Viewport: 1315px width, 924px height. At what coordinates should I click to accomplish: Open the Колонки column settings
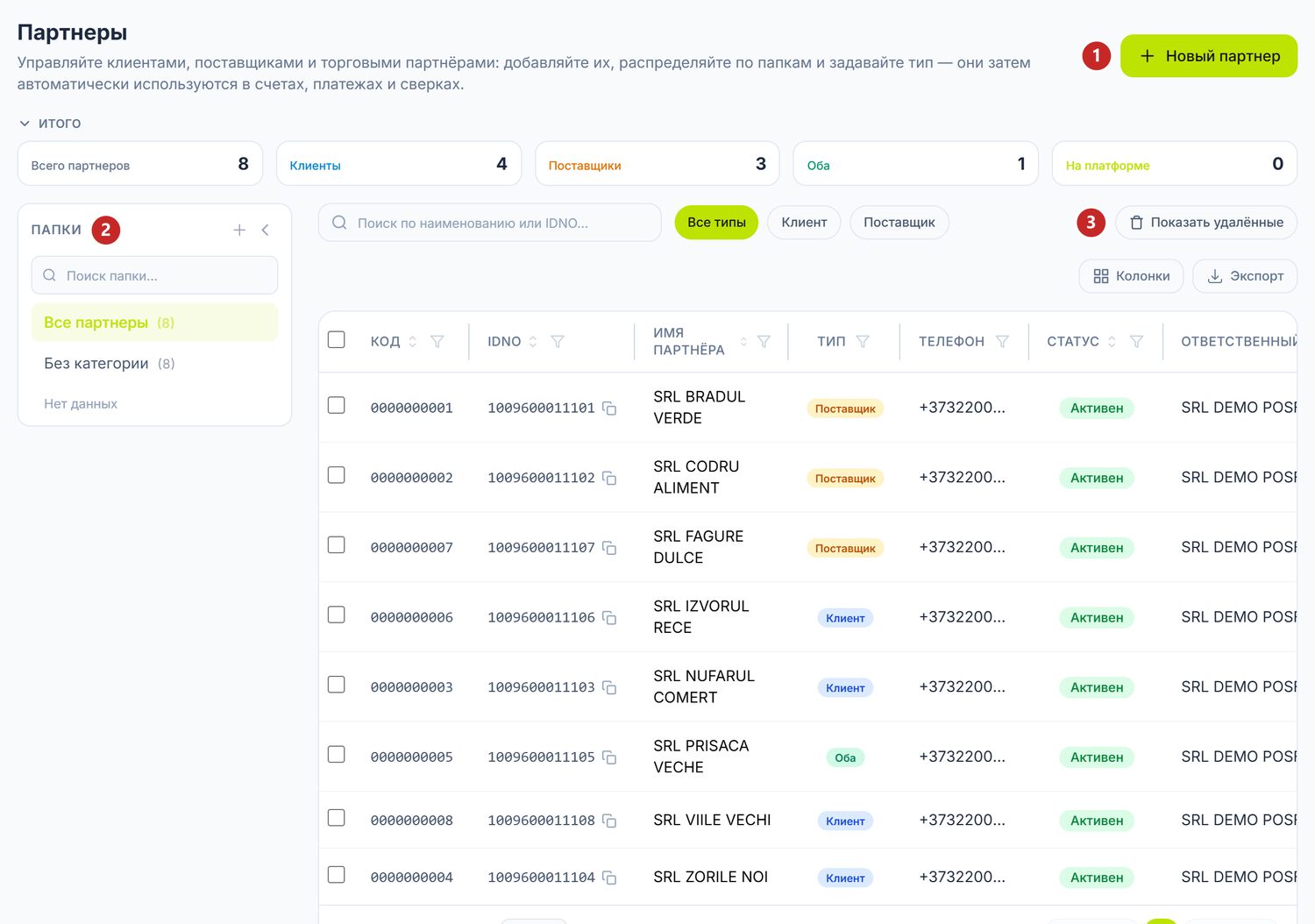[1131, 276]
